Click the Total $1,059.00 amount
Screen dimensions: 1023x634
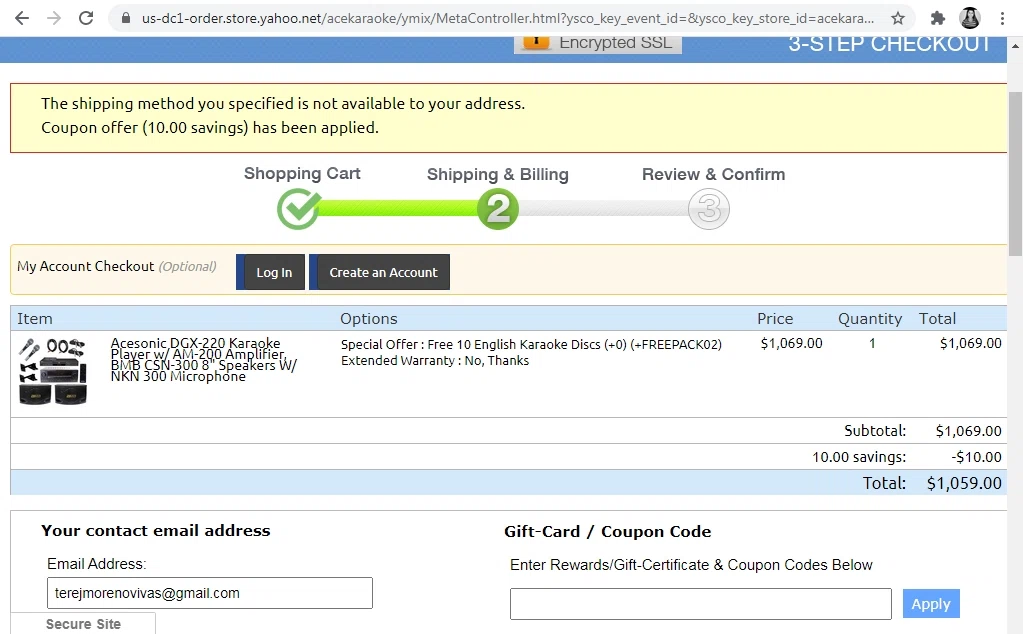[964, 483]
